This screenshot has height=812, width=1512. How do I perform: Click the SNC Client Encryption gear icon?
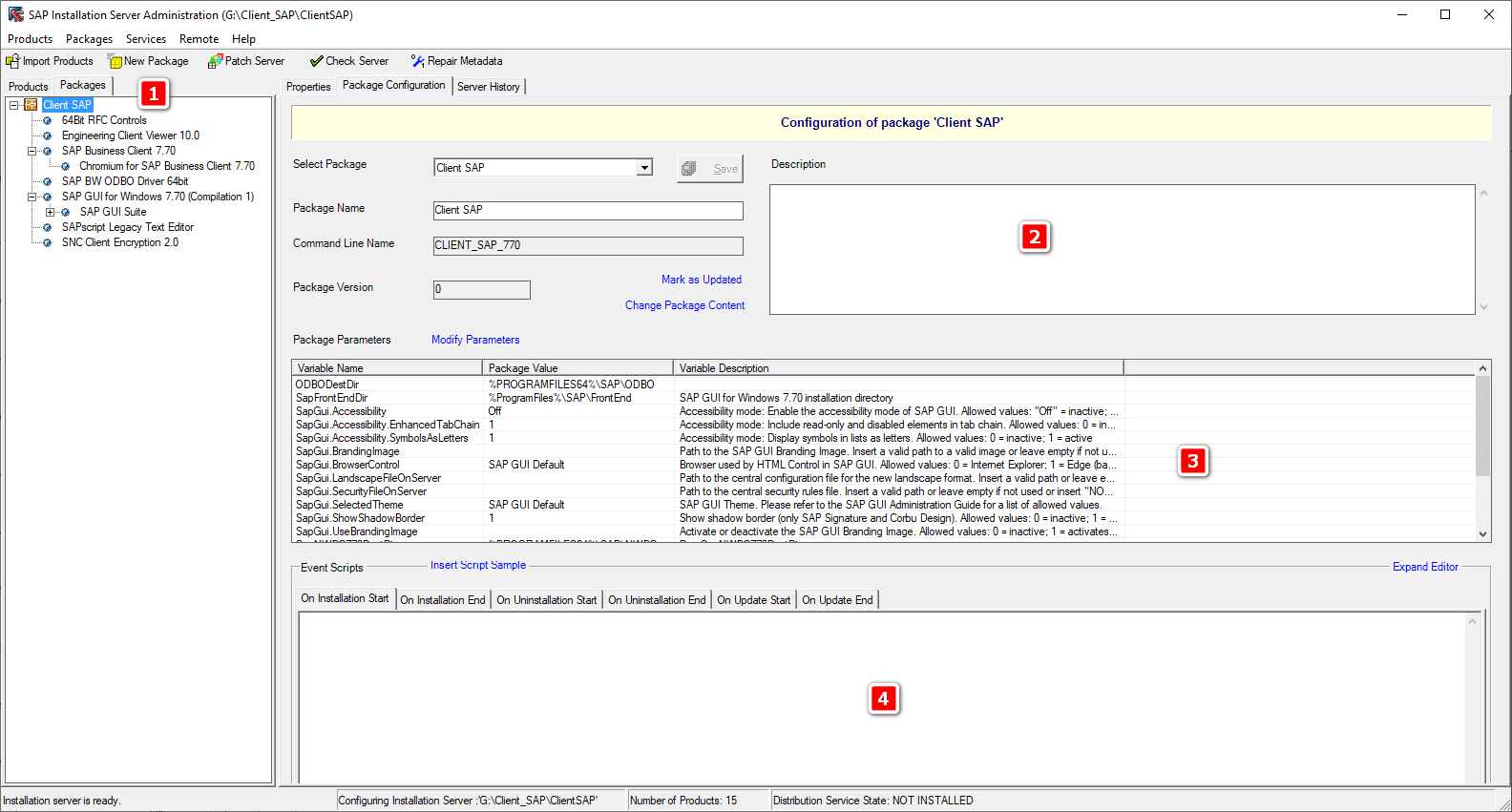pos(48,242)
